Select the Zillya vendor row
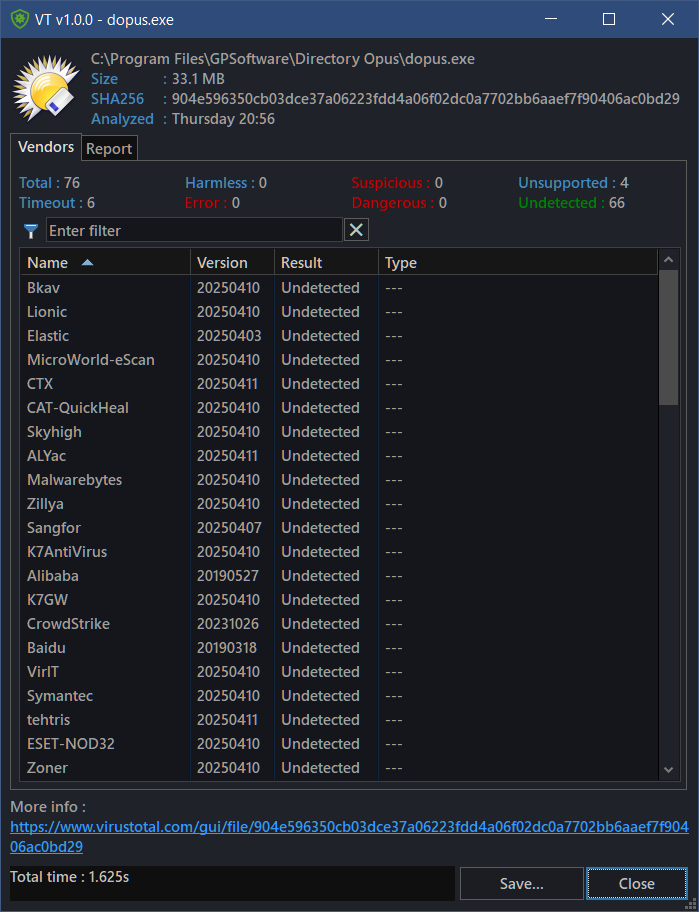 [339, 504]
